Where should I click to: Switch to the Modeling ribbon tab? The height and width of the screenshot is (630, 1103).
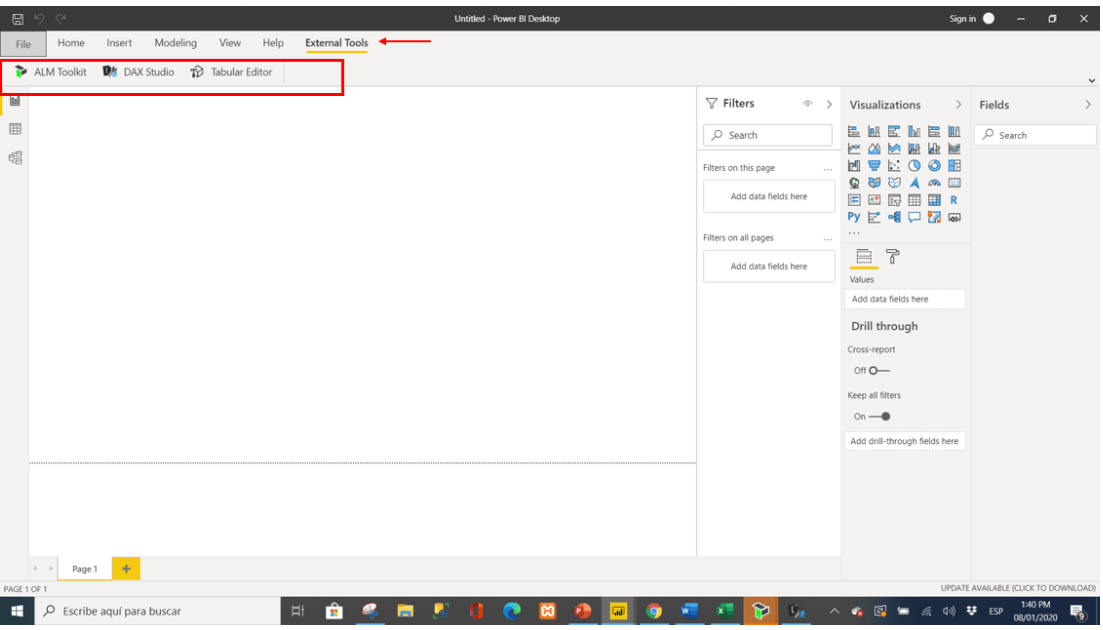pyautogui.click(x=175, y=43)
